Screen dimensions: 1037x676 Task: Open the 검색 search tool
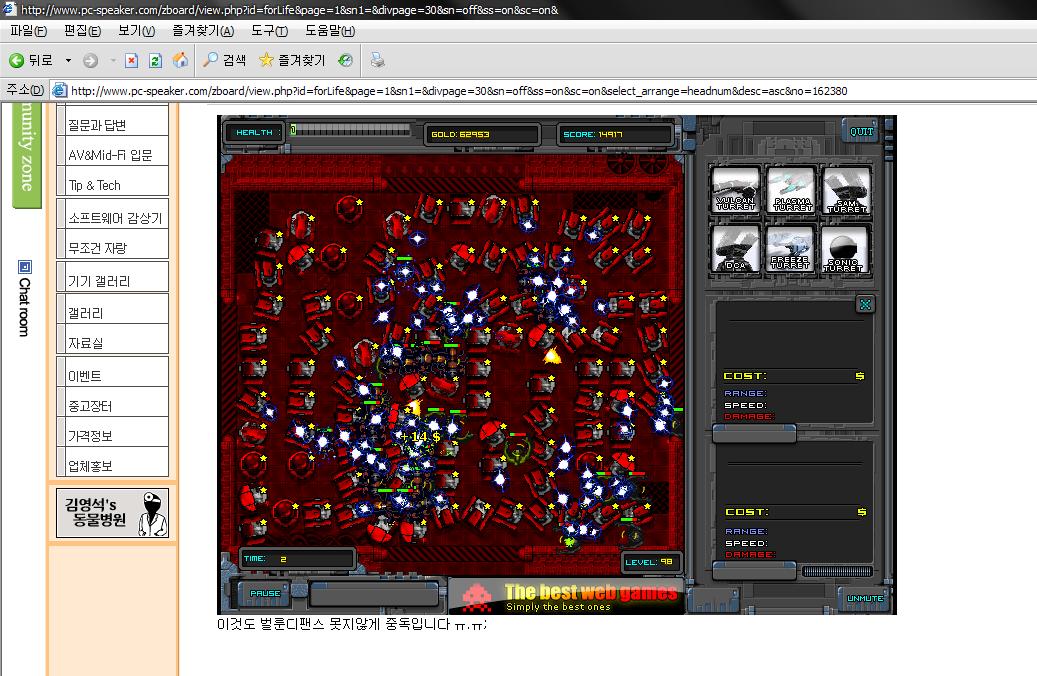click(x=224, y=61)
